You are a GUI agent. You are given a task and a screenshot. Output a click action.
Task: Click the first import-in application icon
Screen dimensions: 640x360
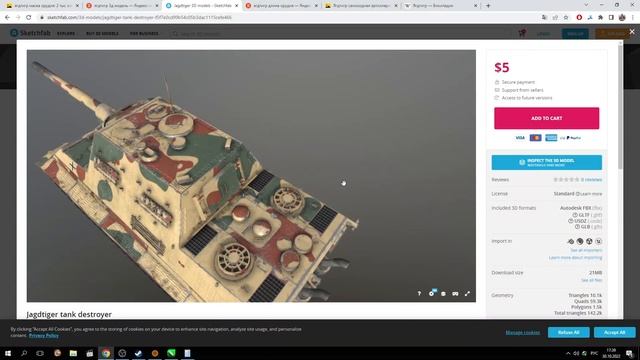point(571,241)
